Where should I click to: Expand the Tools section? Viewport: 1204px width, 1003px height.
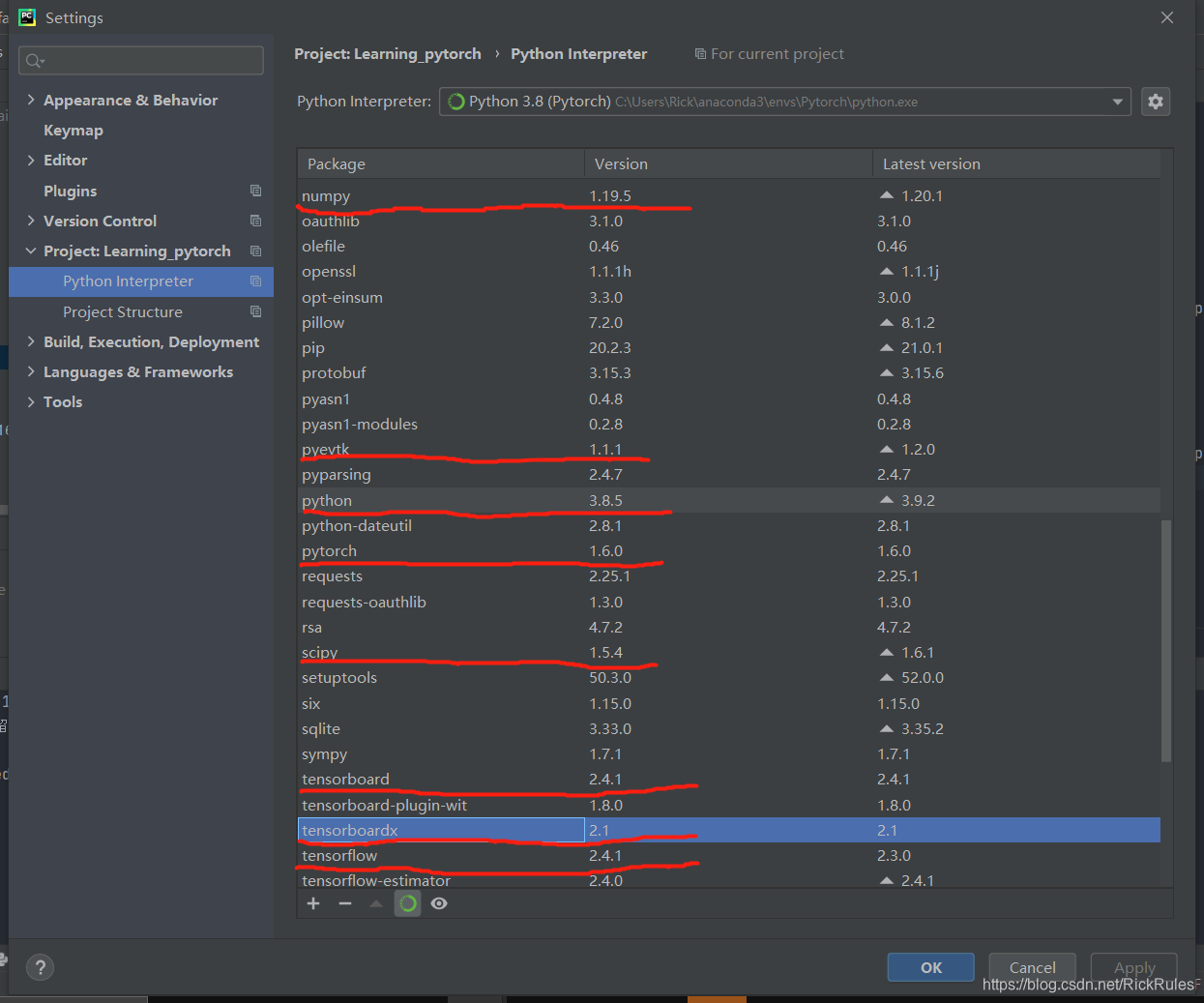click(x=31, y=401)
